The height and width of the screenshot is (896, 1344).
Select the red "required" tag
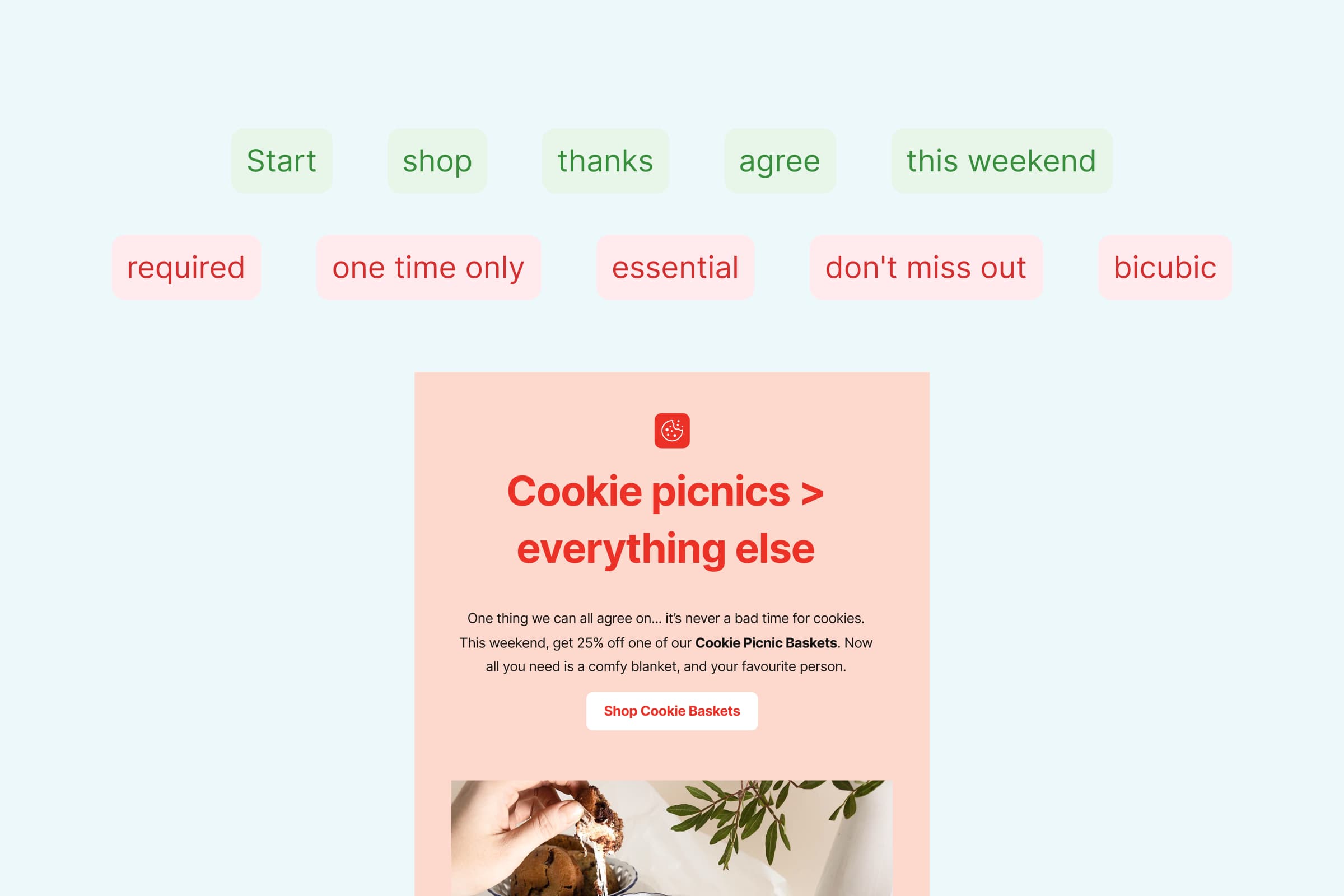click(186, 268)
